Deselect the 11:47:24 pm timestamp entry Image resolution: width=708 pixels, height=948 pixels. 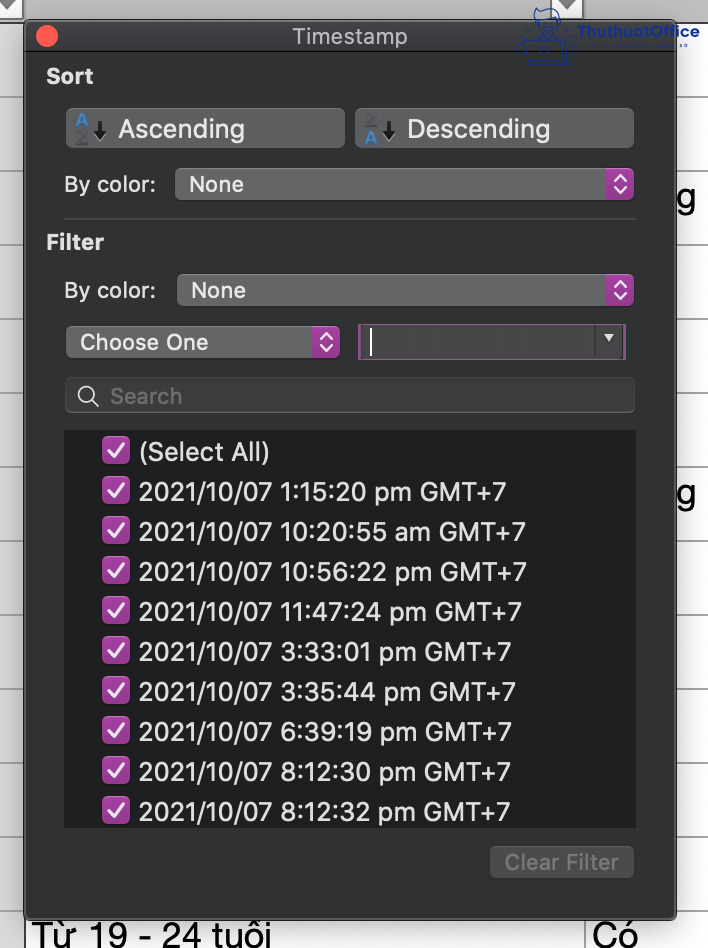pyautogui.click(x=116, y=611)
